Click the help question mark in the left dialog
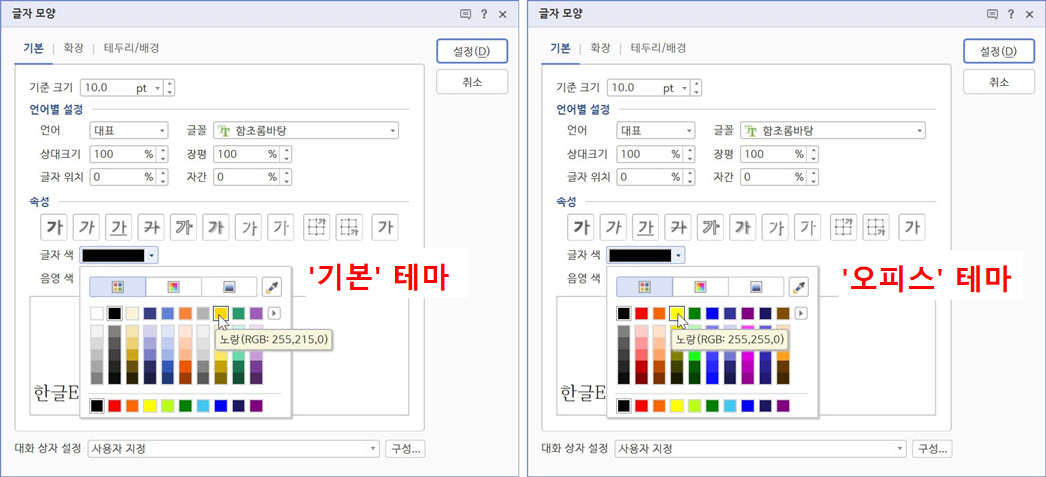This screenshot has height=477, width=1046. pos(484,14)
